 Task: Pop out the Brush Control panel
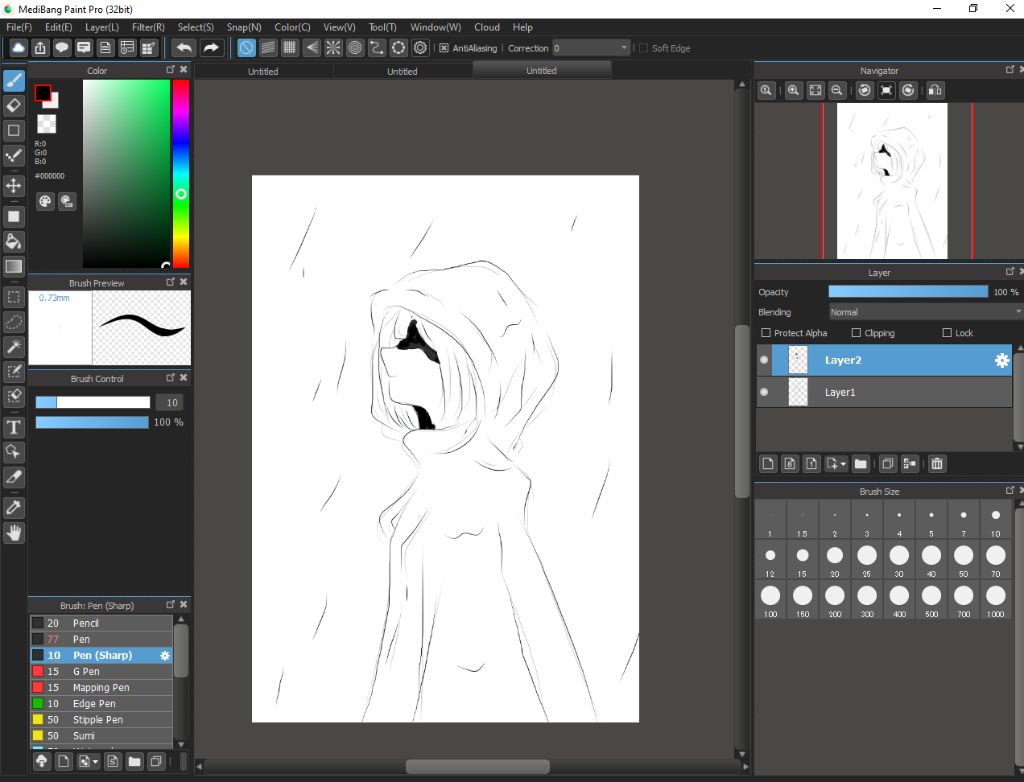click(170, 378)
